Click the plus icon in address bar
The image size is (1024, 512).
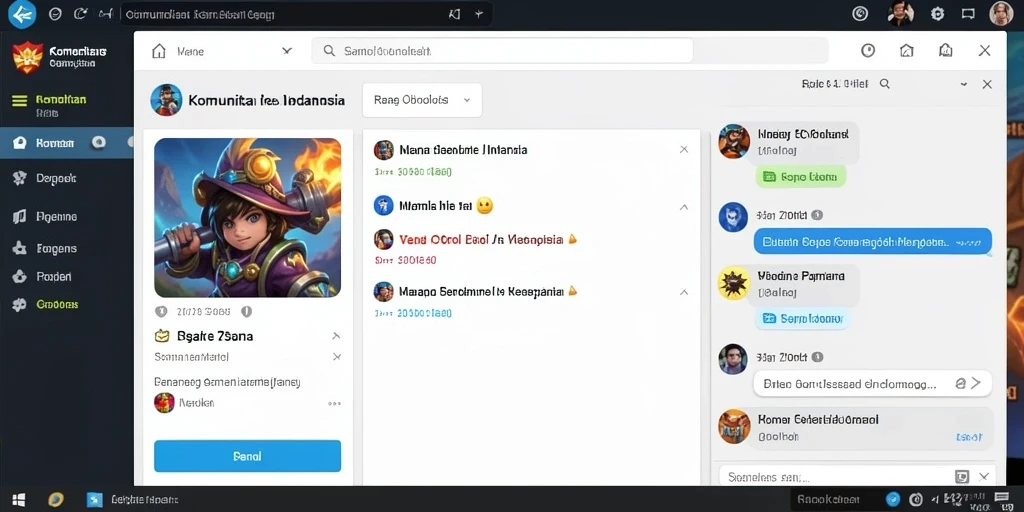tap(479, 13)
